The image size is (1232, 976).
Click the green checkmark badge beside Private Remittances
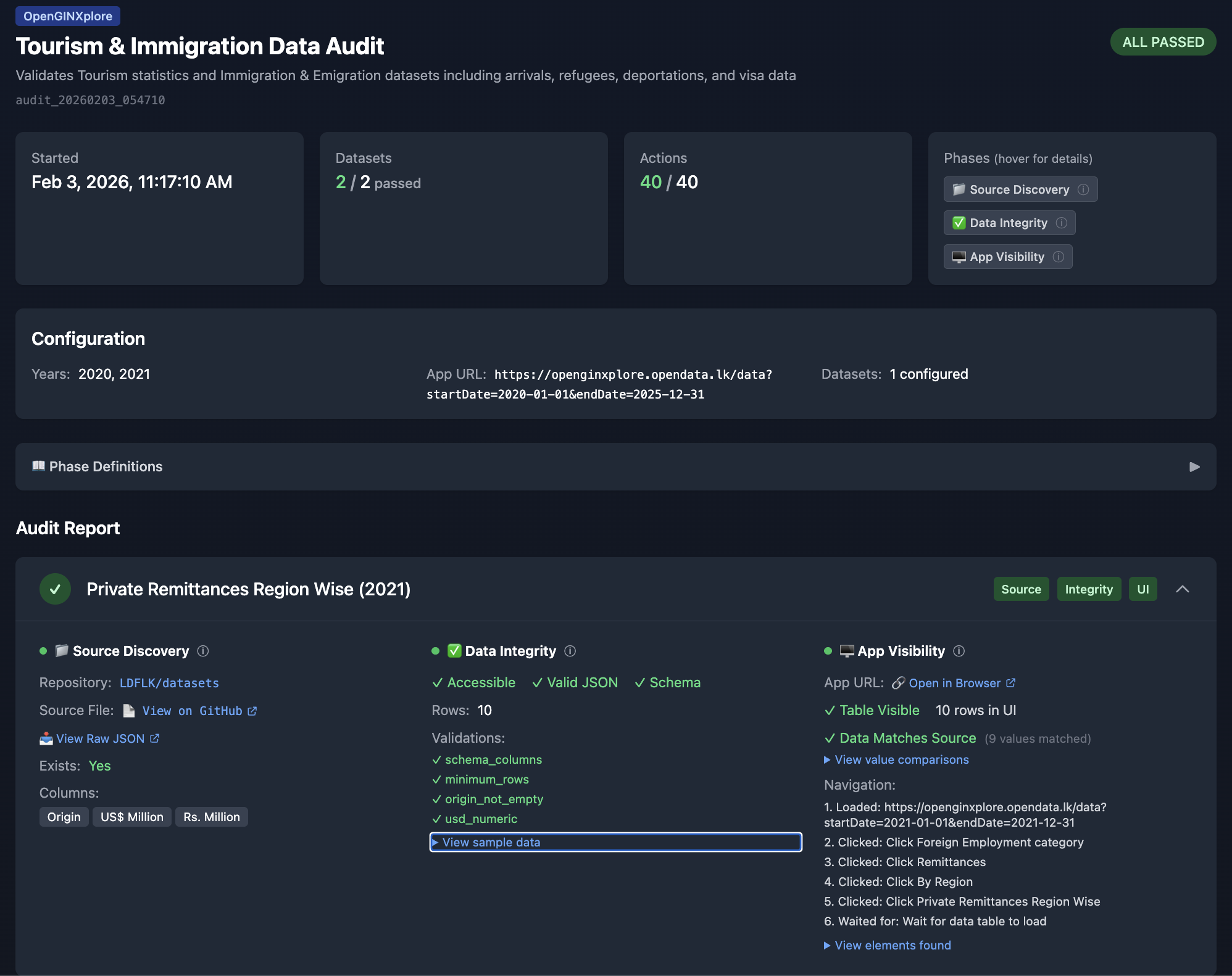coord(55,589)
